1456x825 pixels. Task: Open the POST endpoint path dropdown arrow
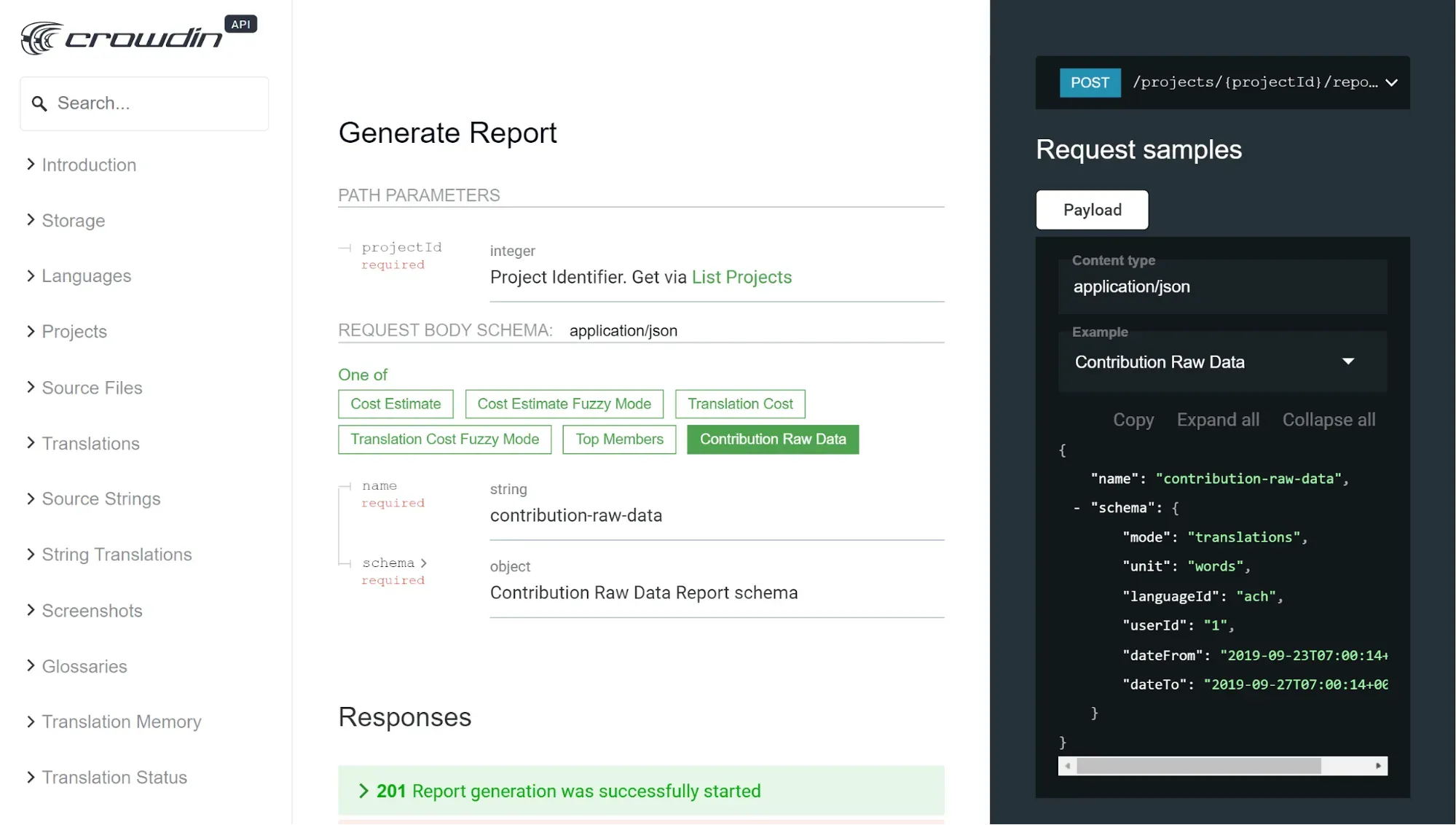1391,83
